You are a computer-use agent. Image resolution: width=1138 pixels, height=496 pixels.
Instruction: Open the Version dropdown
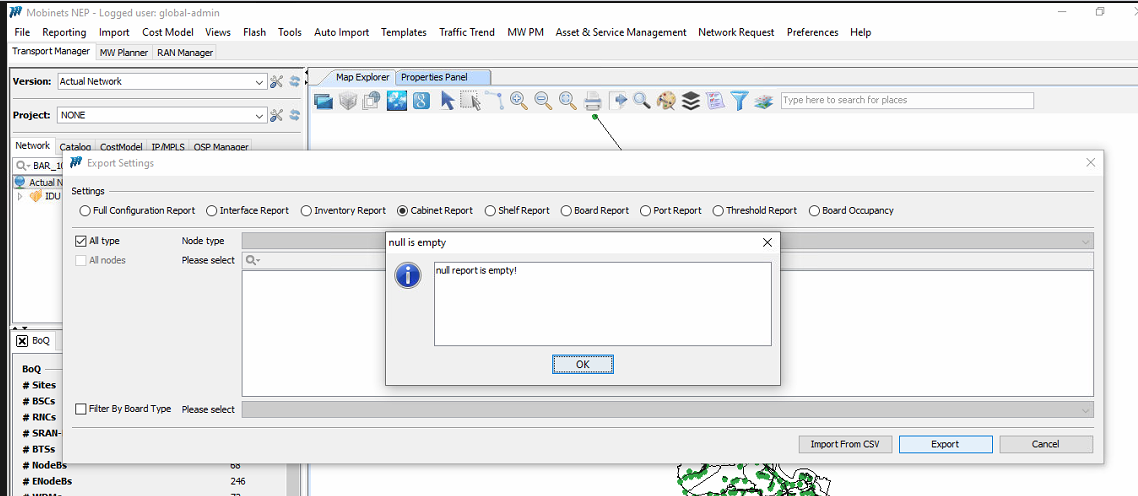259,82
